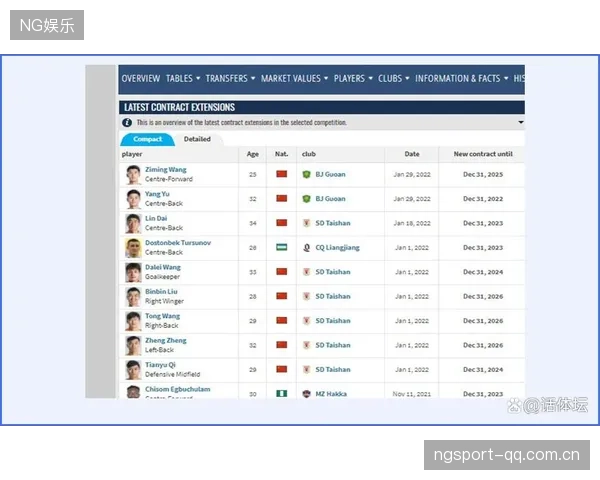The height and width of the screenshot is (480, 600).
Task: Select the Compact tab
Action: [148, 139]
